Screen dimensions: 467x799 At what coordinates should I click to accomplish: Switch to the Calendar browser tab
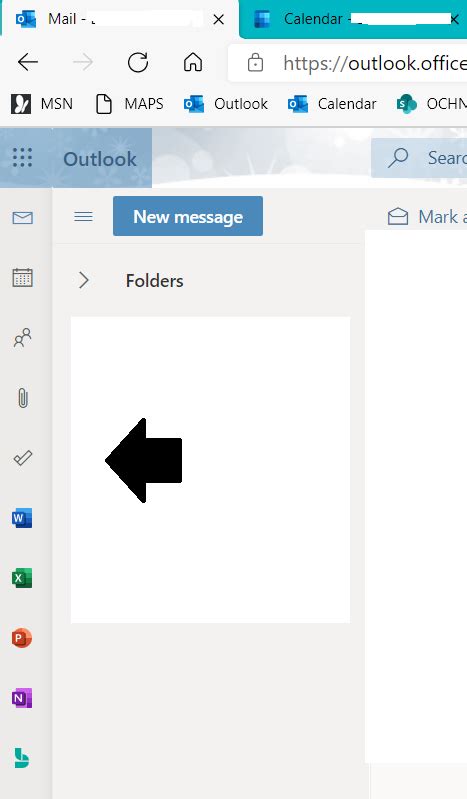353,19
